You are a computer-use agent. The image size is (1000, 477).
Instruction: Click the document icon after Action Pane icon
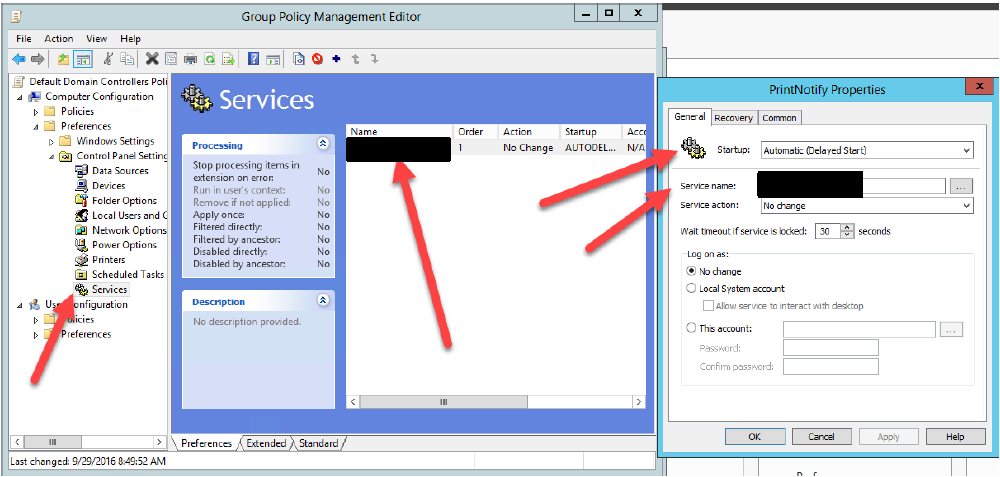click(298, 59)
